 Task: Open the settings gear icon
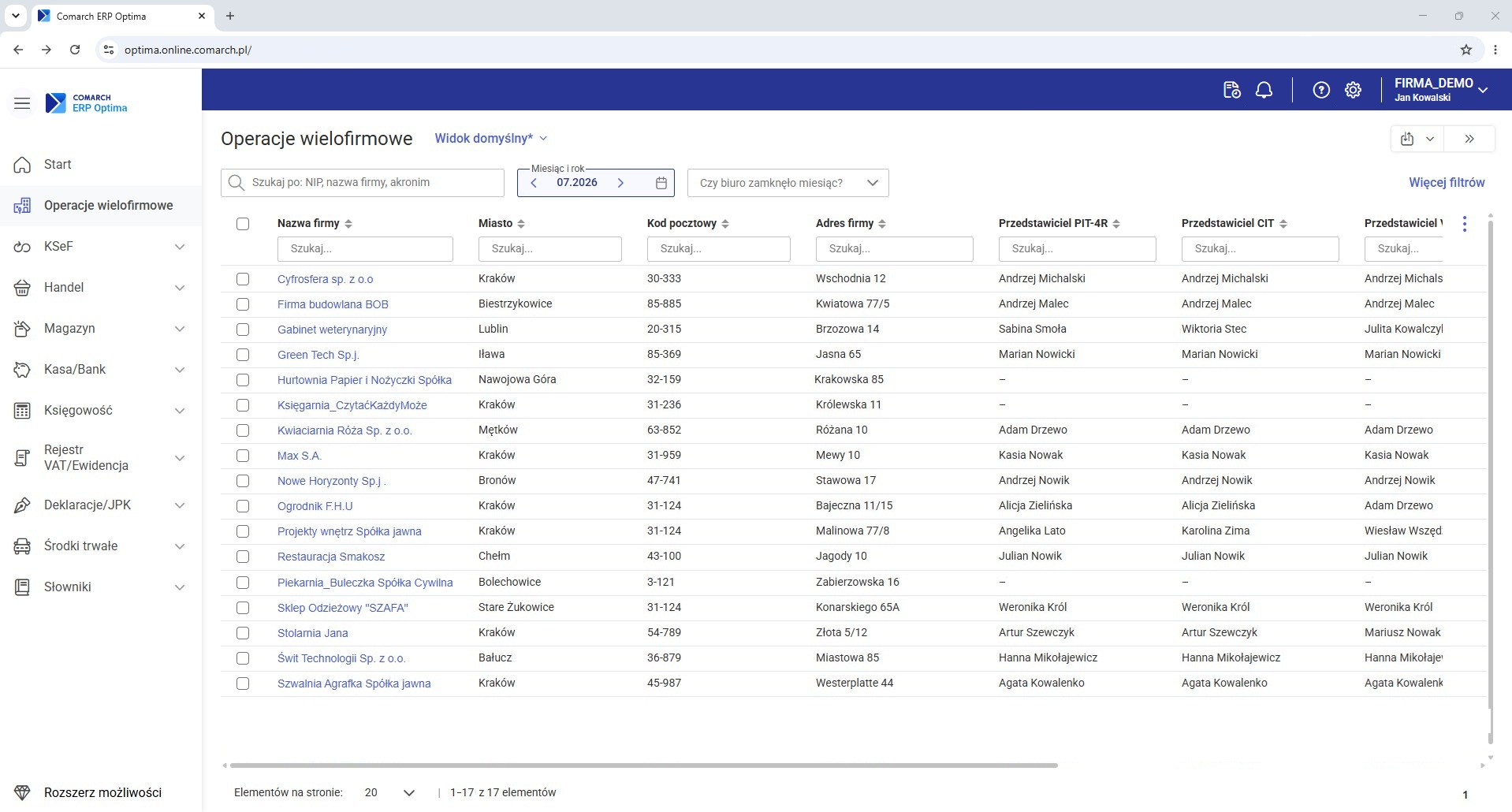click(x=1353, y=90)
